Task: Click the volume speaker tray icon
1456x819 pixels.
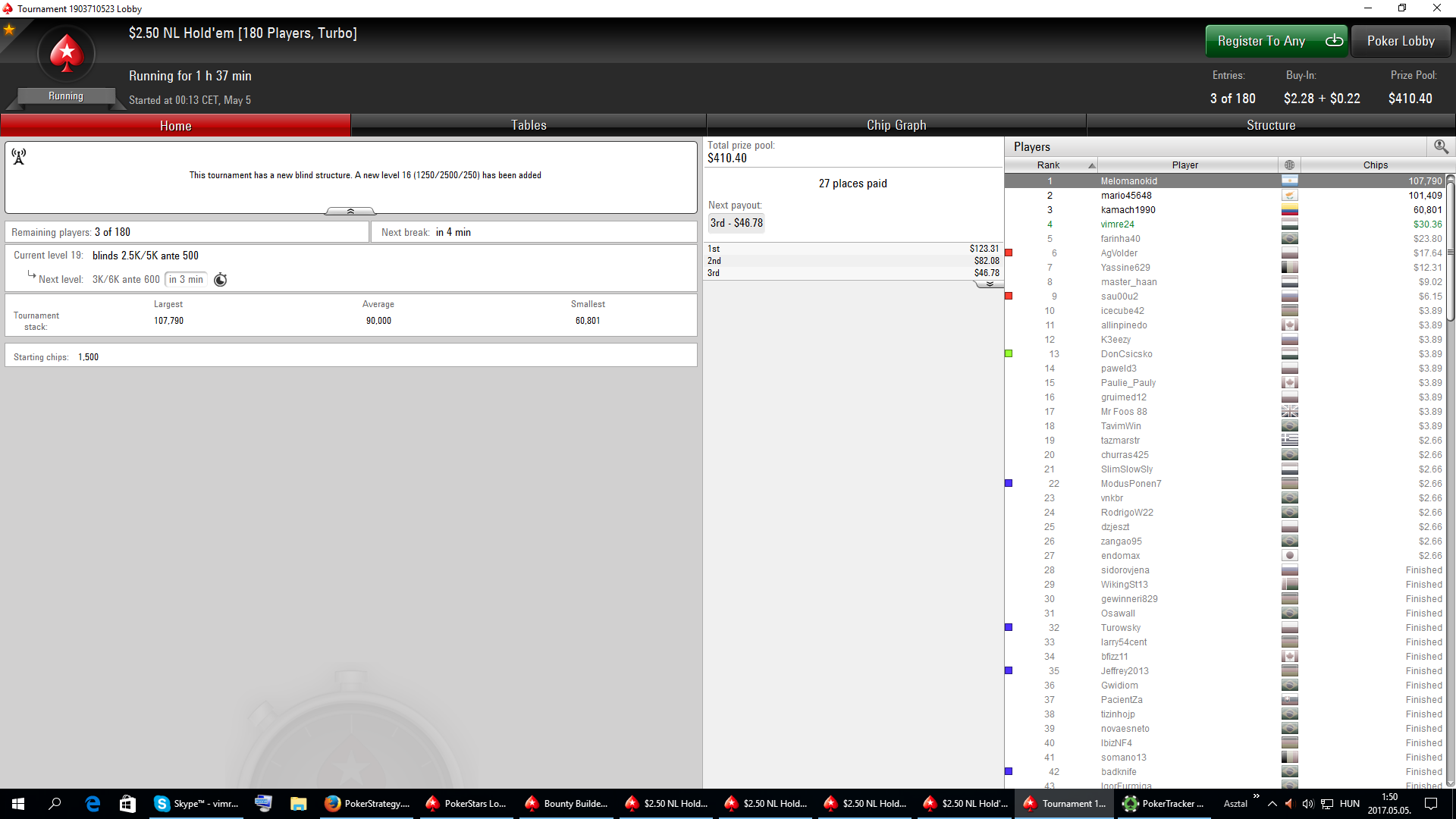Action: (1307, 804)
